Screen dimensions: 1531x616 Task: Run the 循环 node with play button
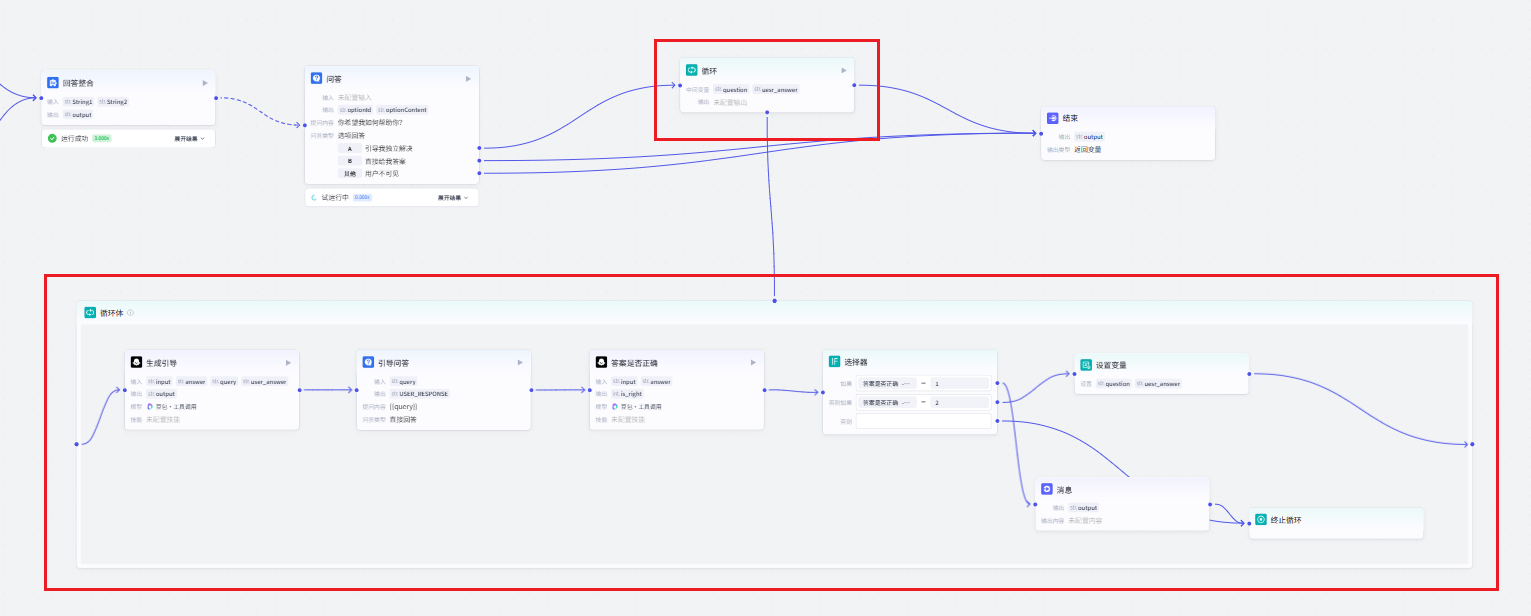pyautogui.click(x=843, y=70)
